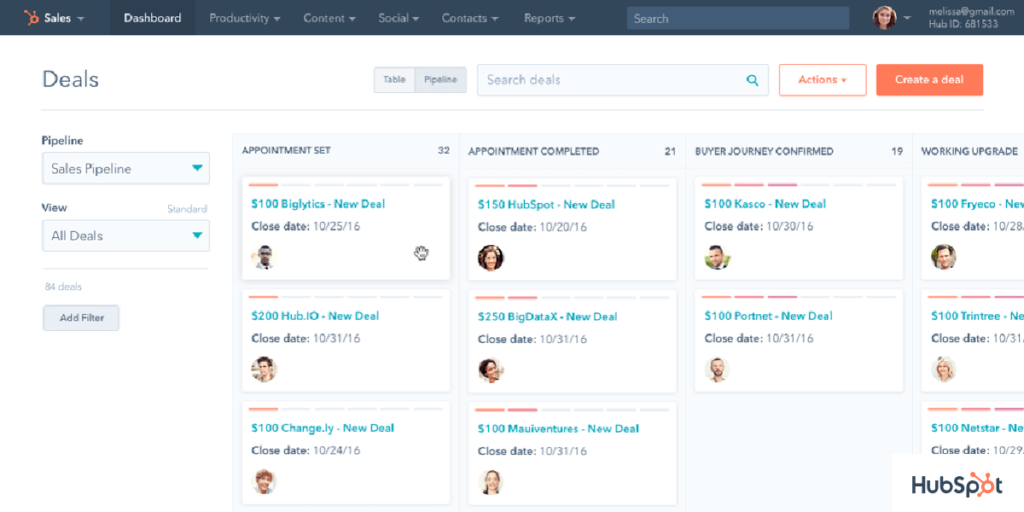
Task: Open the $100 Change.ly - New Deal link
Action: point(323,428)
